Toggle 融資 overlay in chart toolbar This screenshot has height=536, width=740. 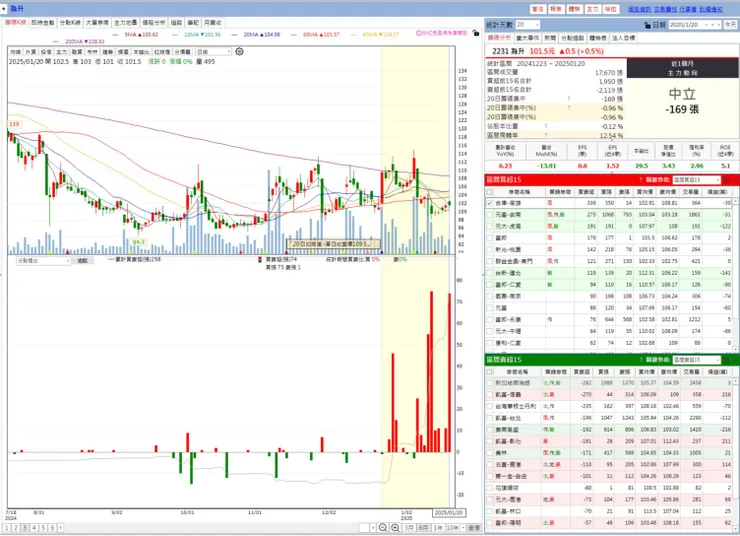point(77,51)
